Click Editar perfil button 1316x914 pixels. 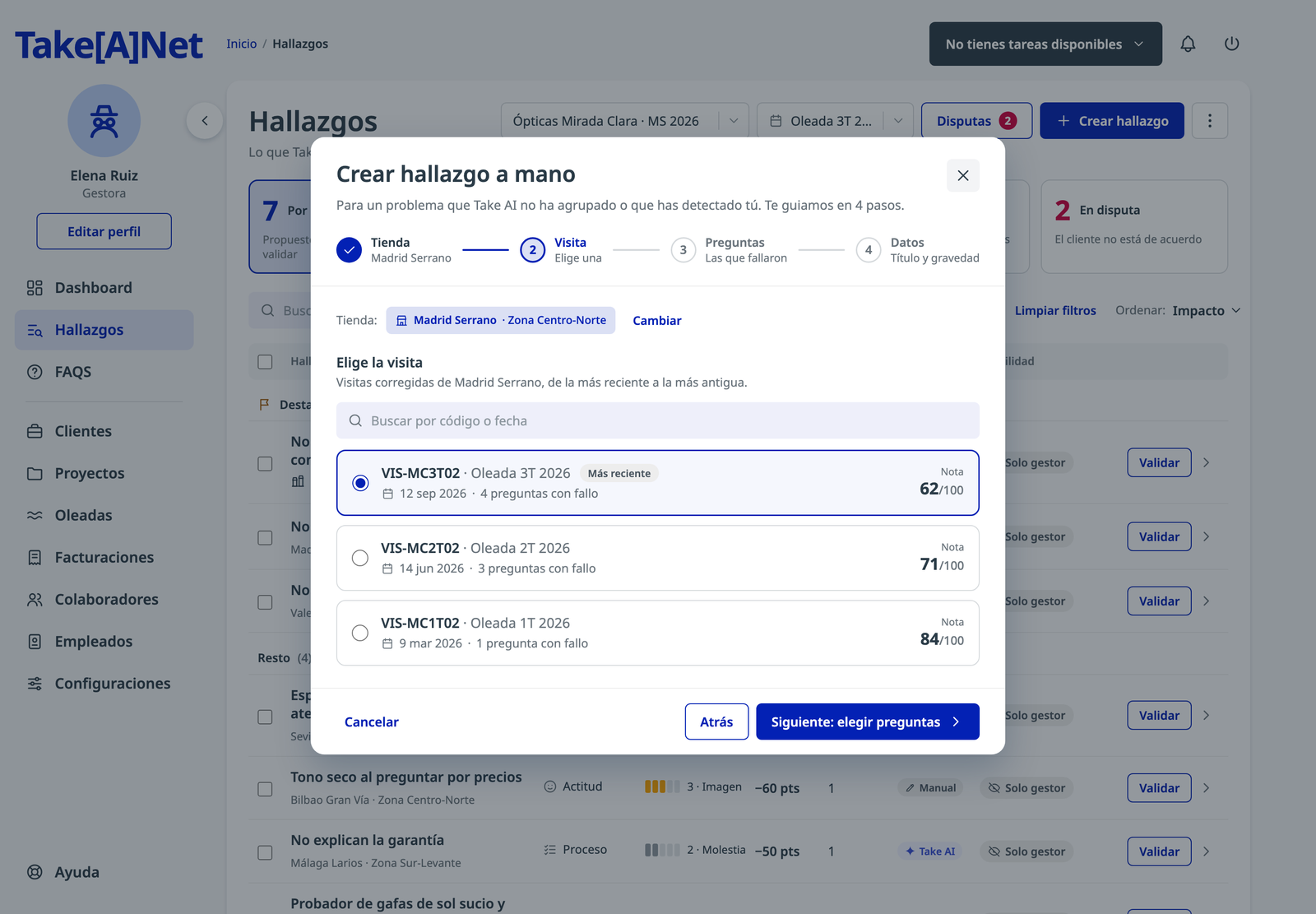[104, 231]
